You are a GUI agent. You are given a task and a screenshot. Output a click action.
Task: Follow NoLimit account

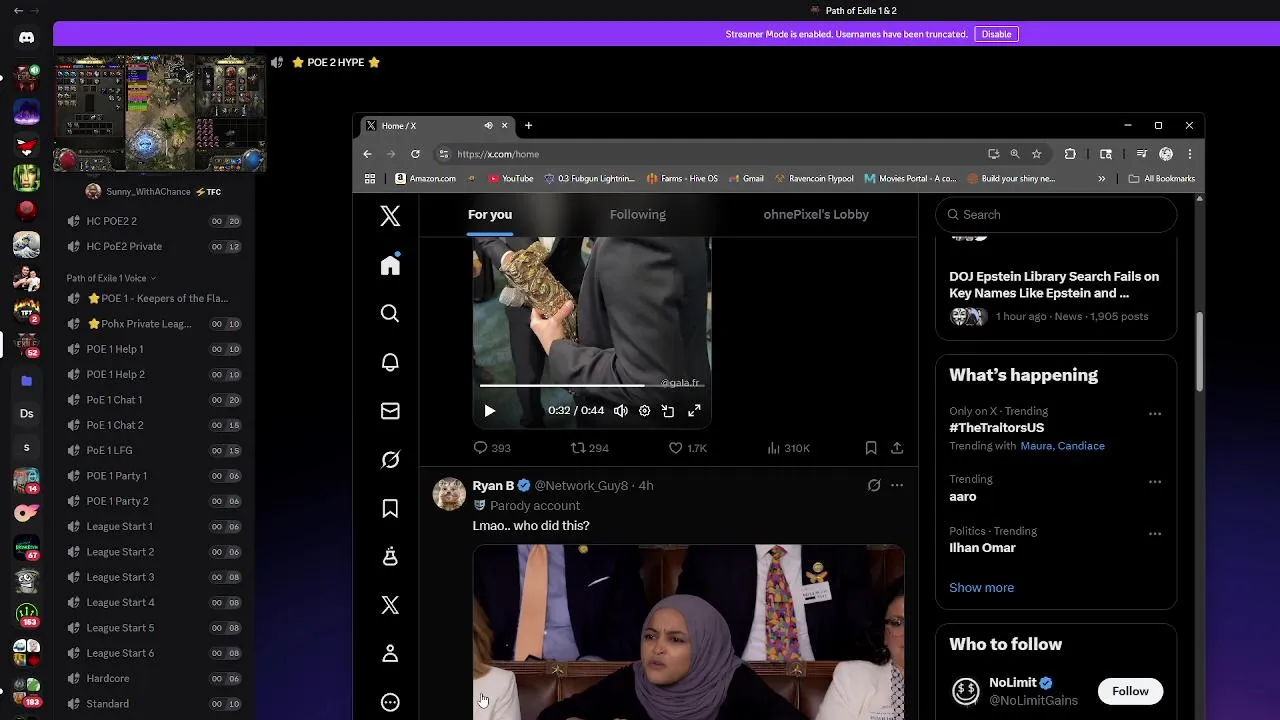[1130, 691]
